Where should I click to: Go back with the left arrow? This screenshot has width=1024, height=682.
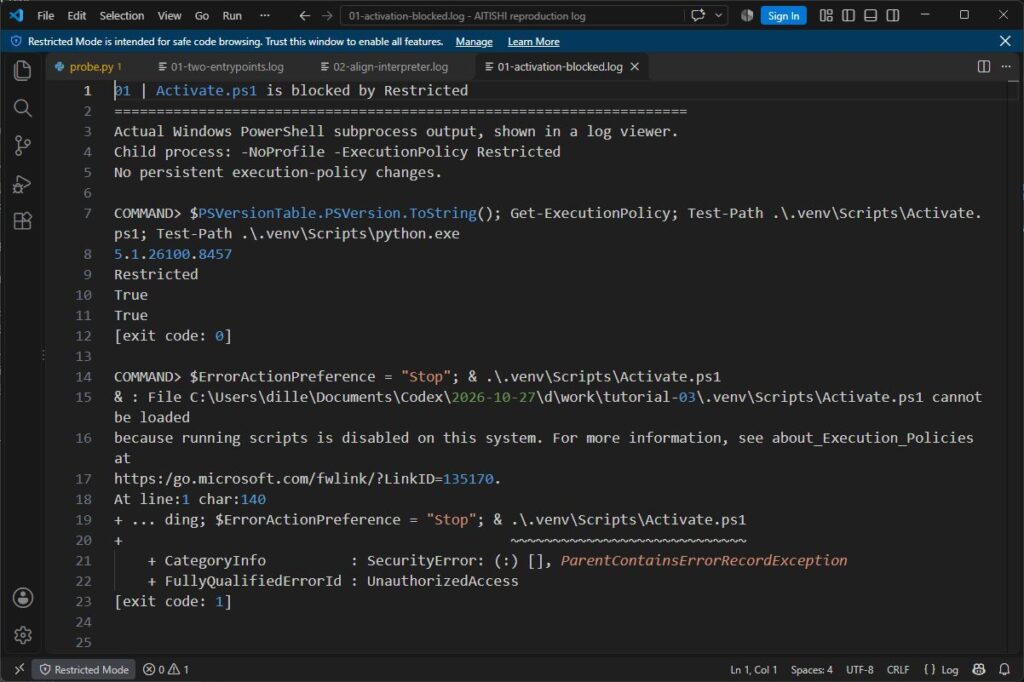point(304,16)
